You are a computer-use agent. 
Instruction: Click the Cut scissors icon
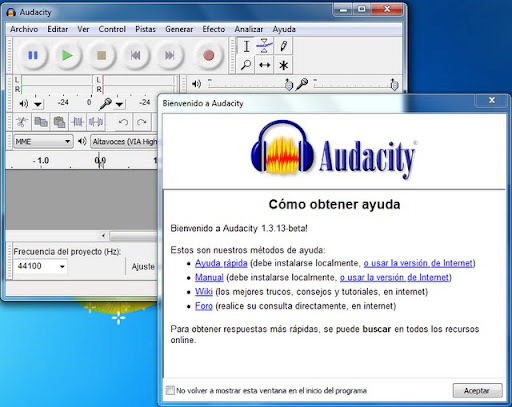point(22,122)
